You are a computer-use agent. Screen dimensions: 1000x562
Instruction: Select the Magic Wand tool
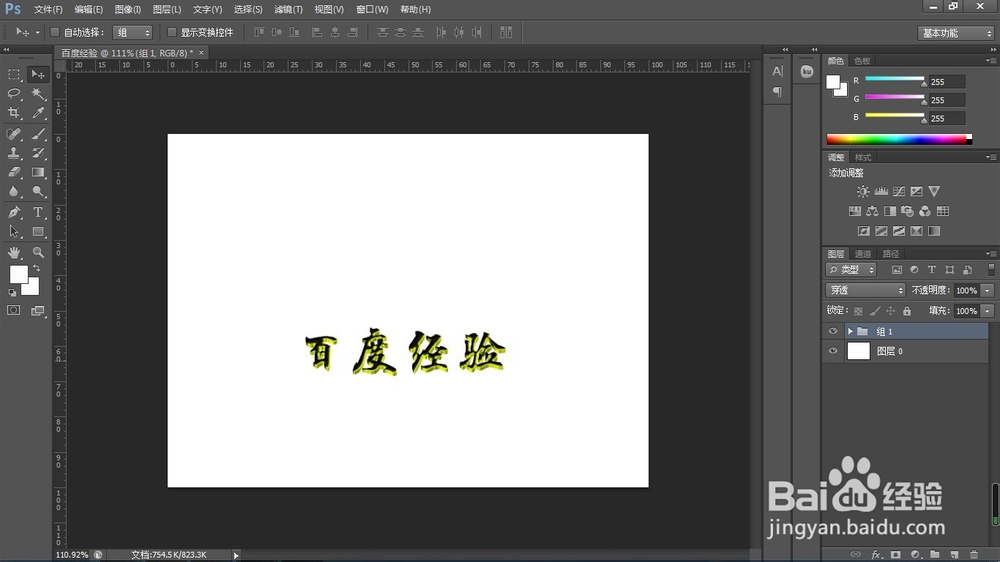click(x=38, y=94)
